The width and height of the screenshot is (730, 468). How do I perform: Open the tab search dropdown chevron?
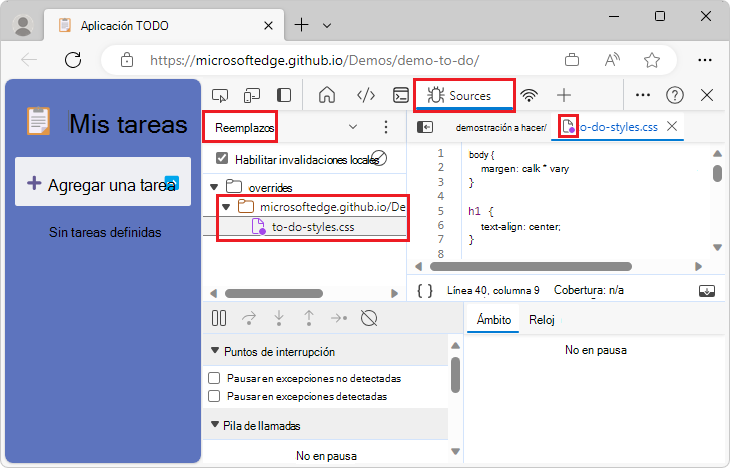pyautogui.click(x=327, y=26)
